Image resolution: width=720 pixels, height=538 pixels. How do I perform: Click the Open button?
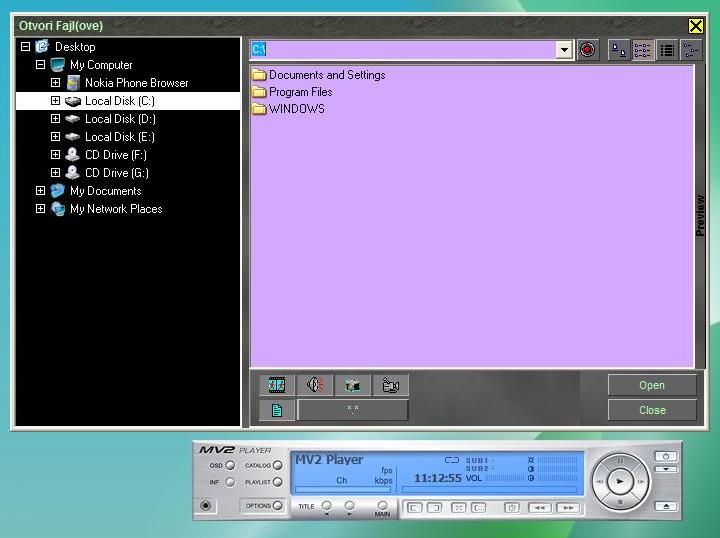tap(652, 385)
